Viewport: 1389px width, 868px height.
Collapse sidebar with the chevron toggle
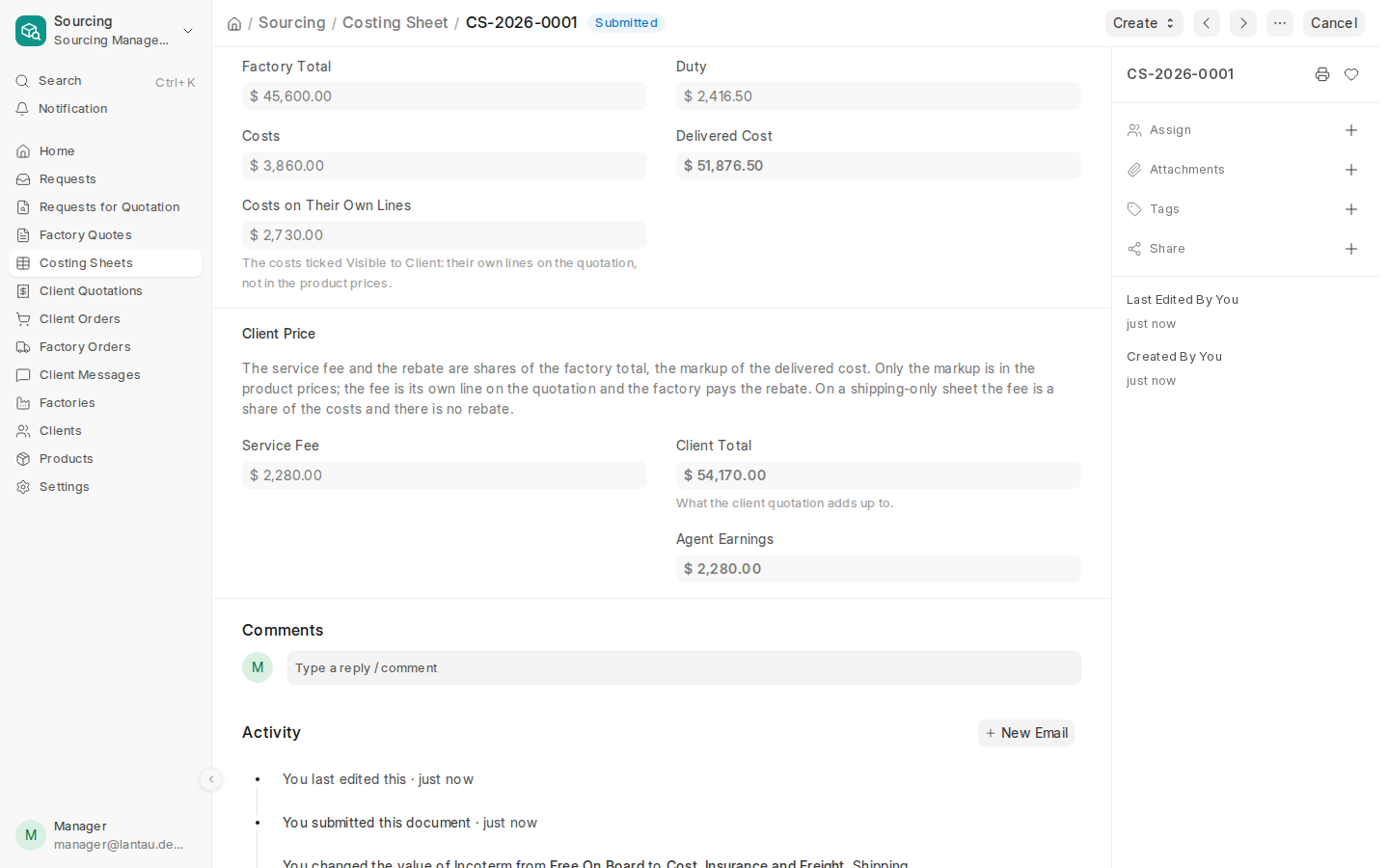click(211, 779)
